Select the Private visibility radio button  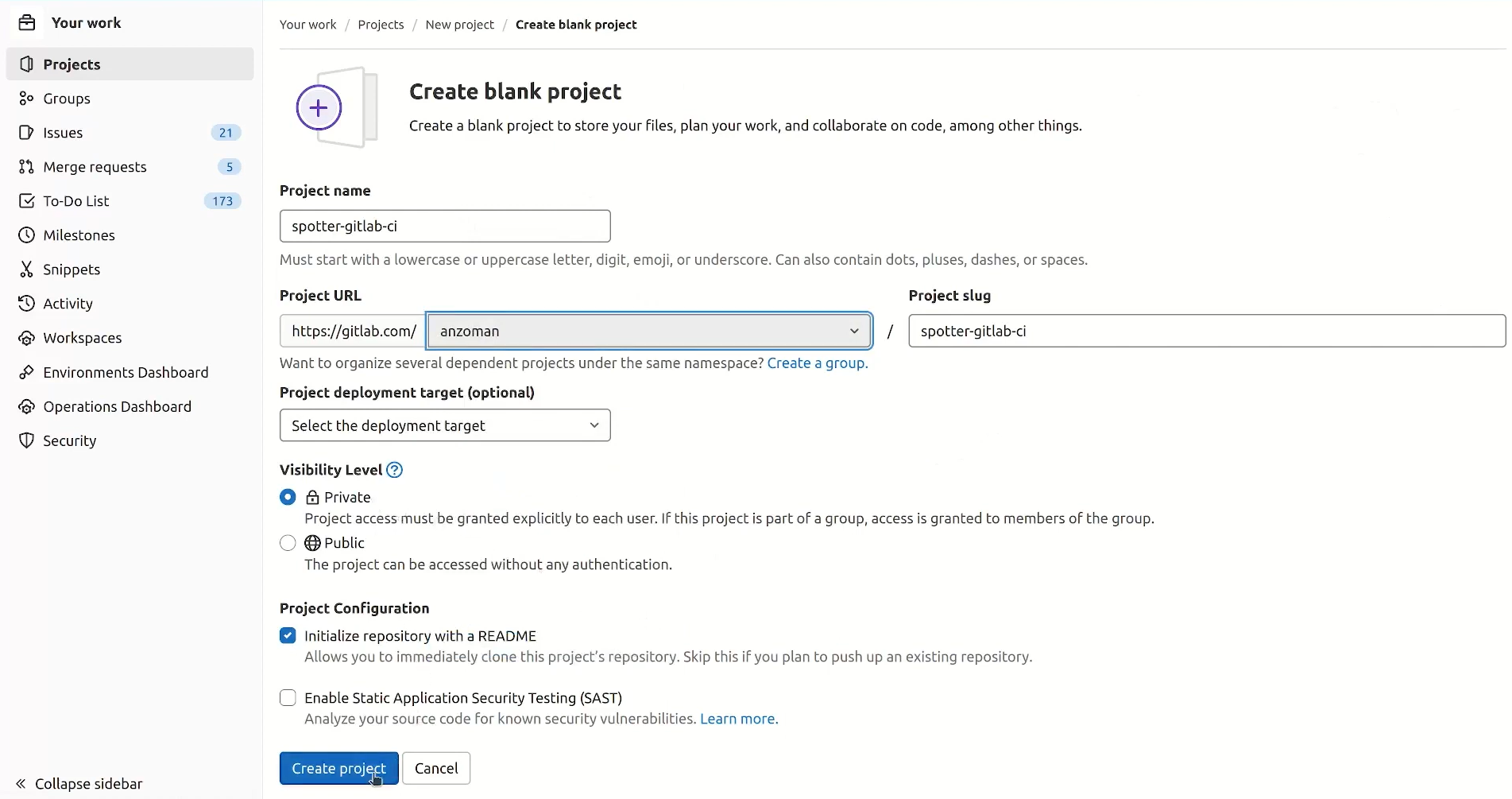288,497
